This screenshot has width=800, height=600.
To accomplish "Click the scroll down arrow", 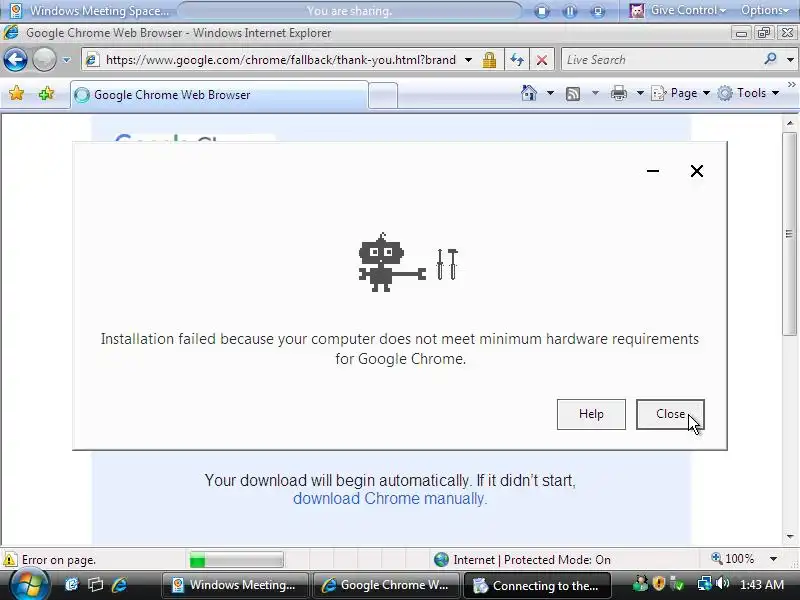I will click(x=790, y=536).
